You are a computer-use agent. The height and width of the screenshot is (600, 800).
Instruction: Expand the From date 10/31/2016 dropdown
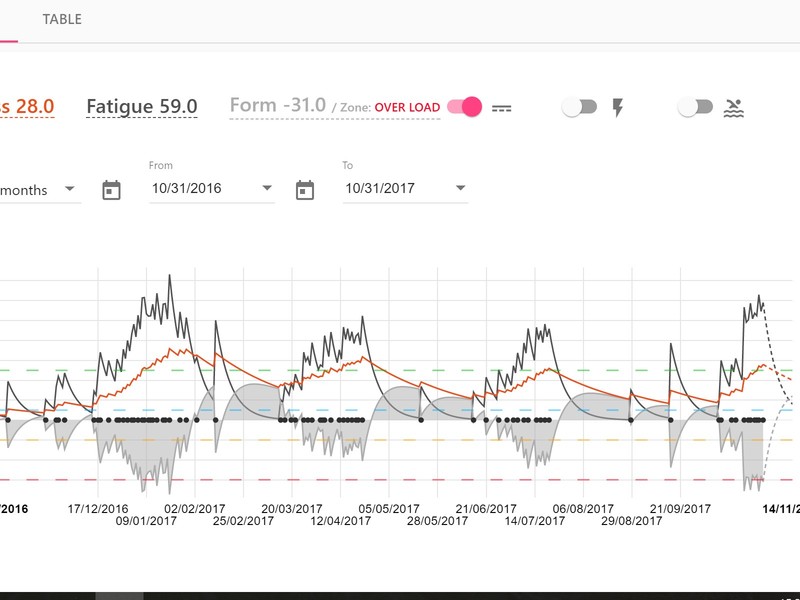(267, 188)
